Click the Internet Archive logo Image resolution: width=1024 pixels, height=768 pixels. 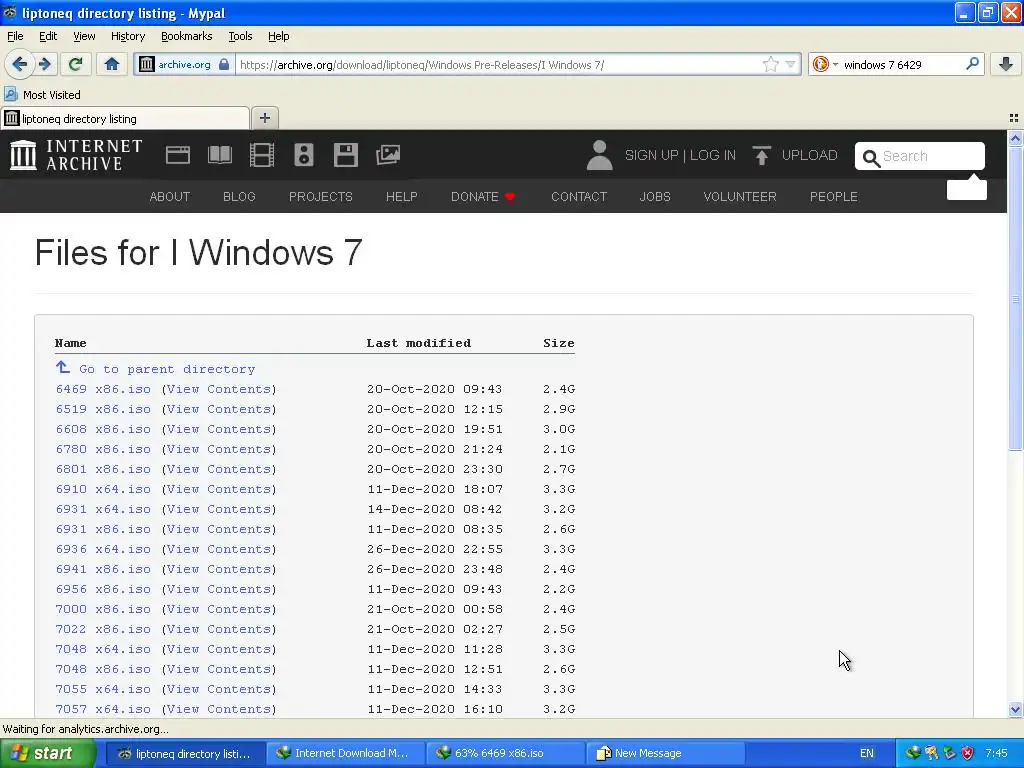76,155
